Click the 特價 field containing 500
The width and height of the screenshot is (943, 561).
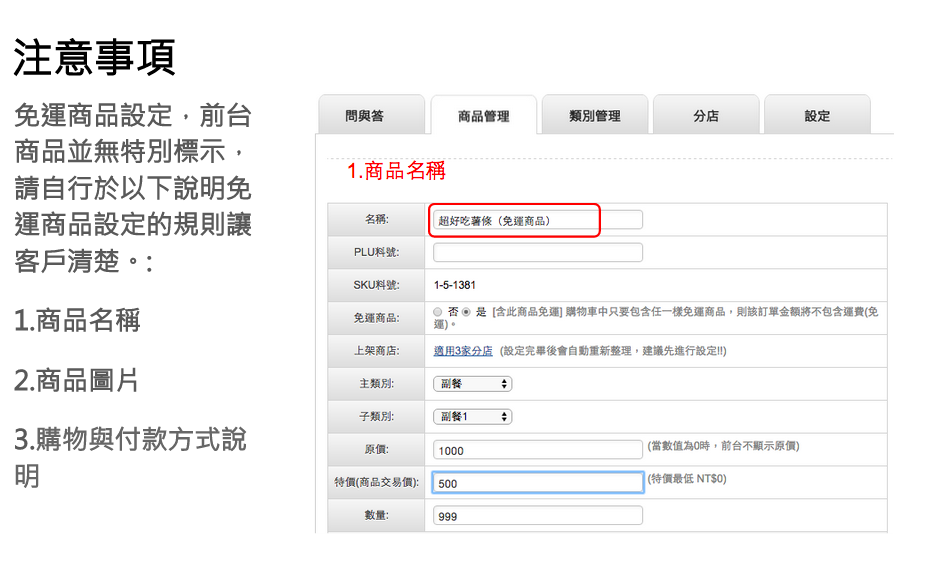point(537,483)
